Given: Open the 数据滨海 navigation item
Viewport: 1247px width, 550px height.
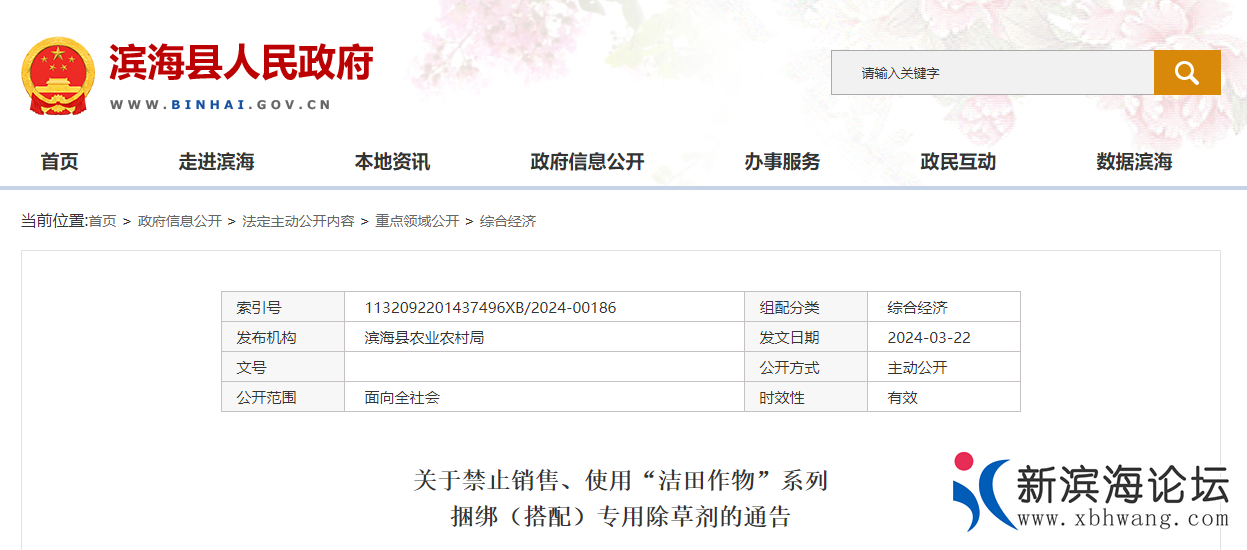Looking at the screenshot, I should (1134, 162).
